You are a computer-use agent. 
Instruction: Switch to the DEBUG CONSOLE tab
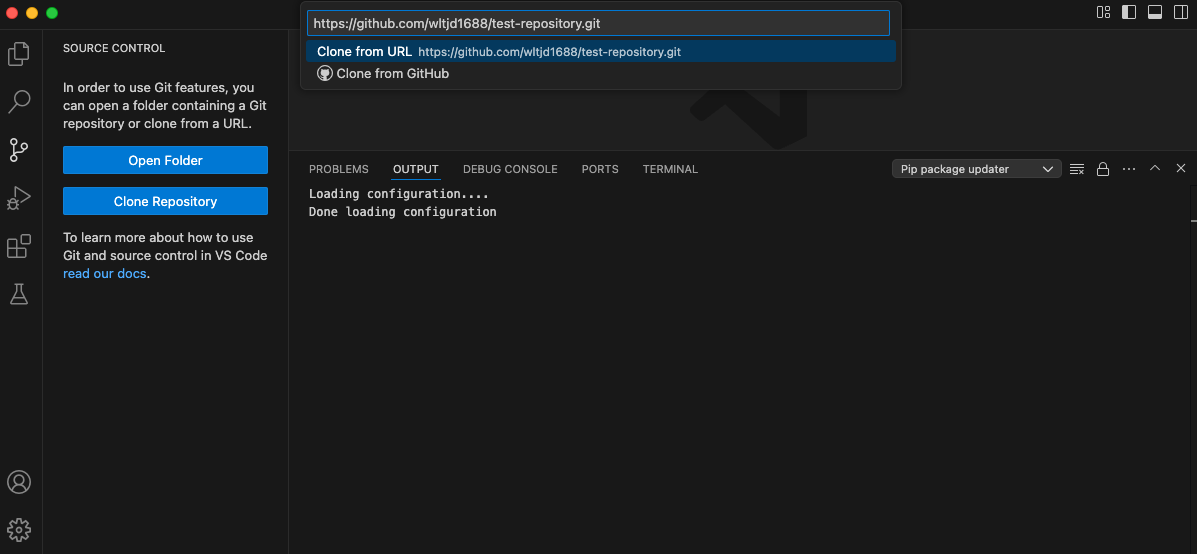click(x=510, y=169)
